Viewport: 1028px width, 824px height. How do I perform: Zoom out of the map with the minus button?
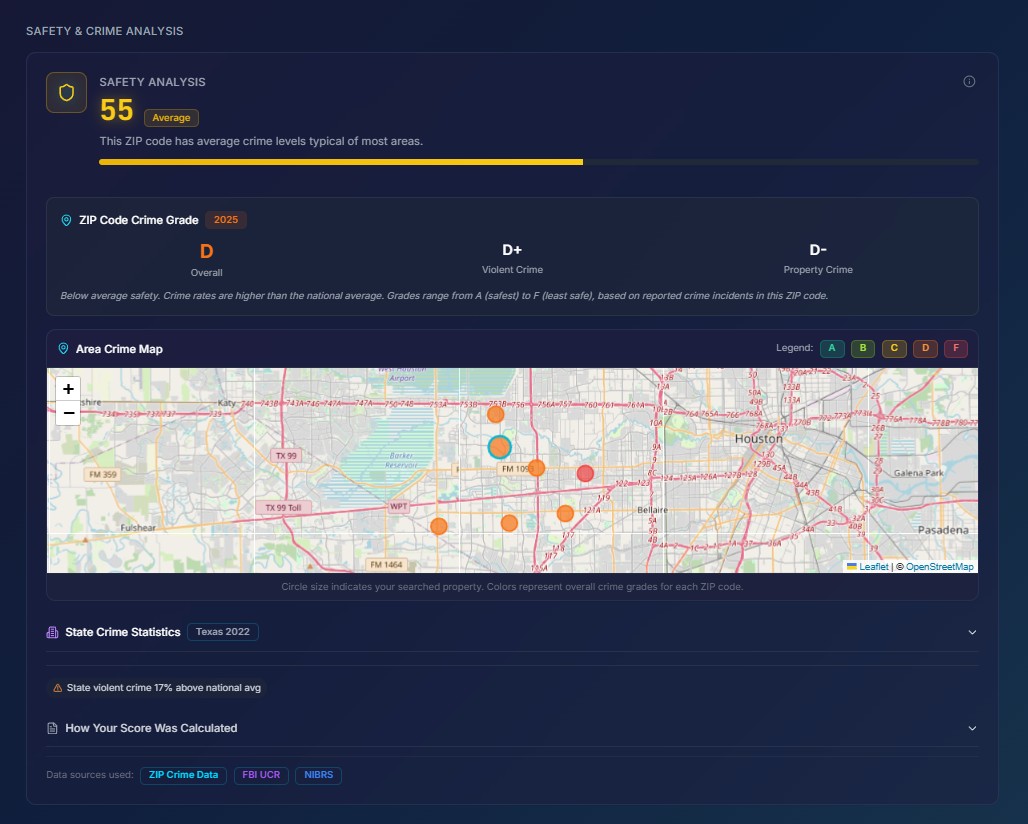click(x=67, y=412)
